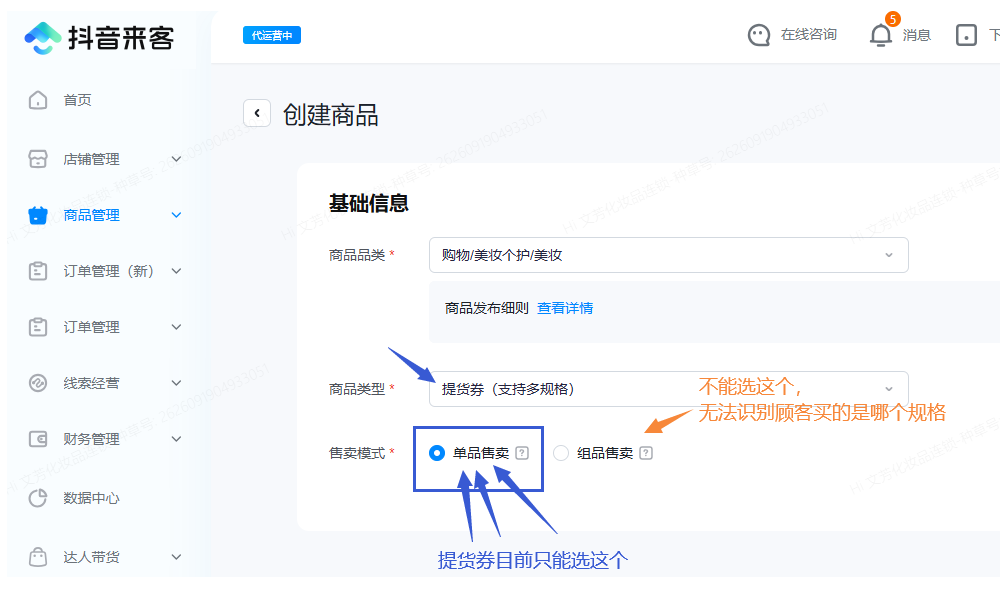This screenshot has width=1000, height=596.
Task: Click the online consultation chat icon
Action: [x=759, y=35]
